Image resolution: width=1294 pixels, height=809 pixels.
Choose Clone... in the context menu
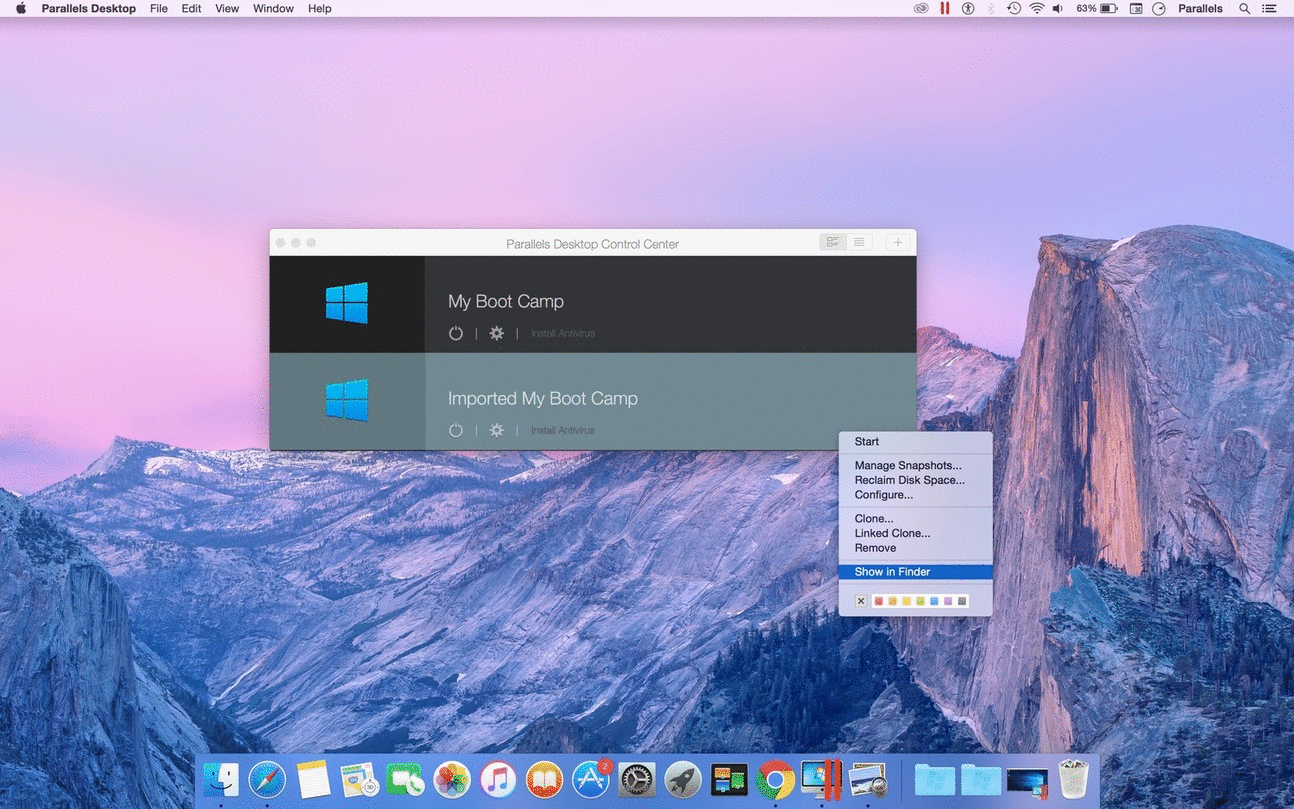coord(915,518)
